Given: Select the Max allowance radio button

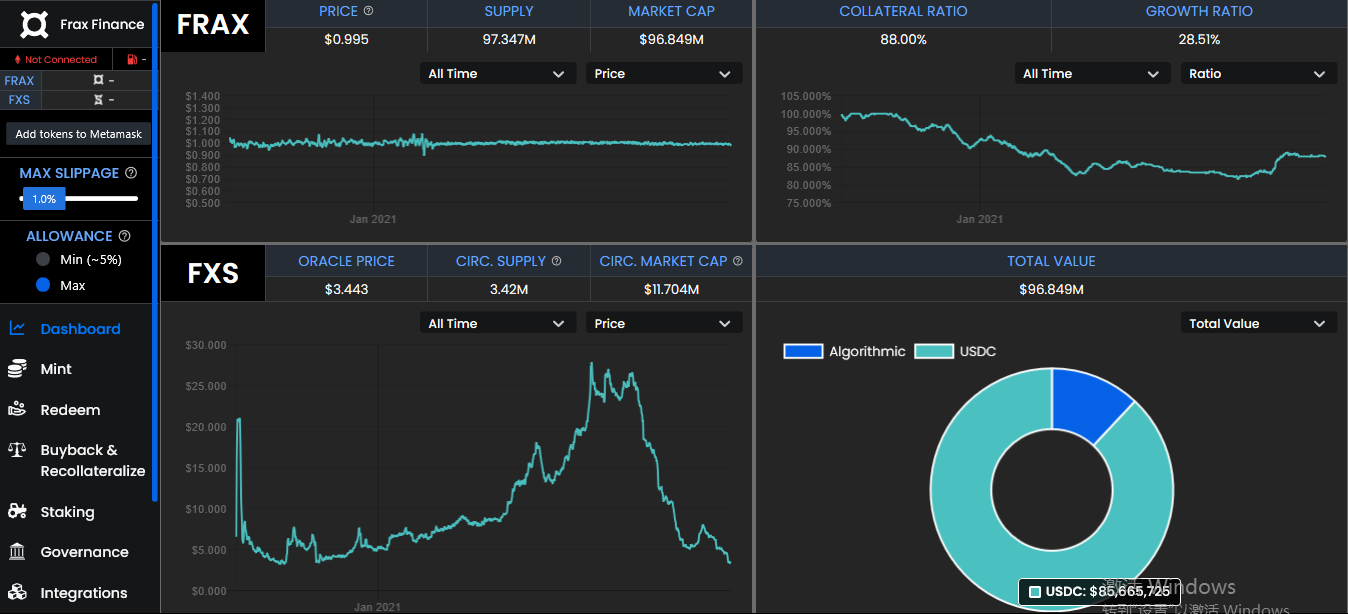Looking at the screenshot, I should pyautogui.click(x=43, y=285).
